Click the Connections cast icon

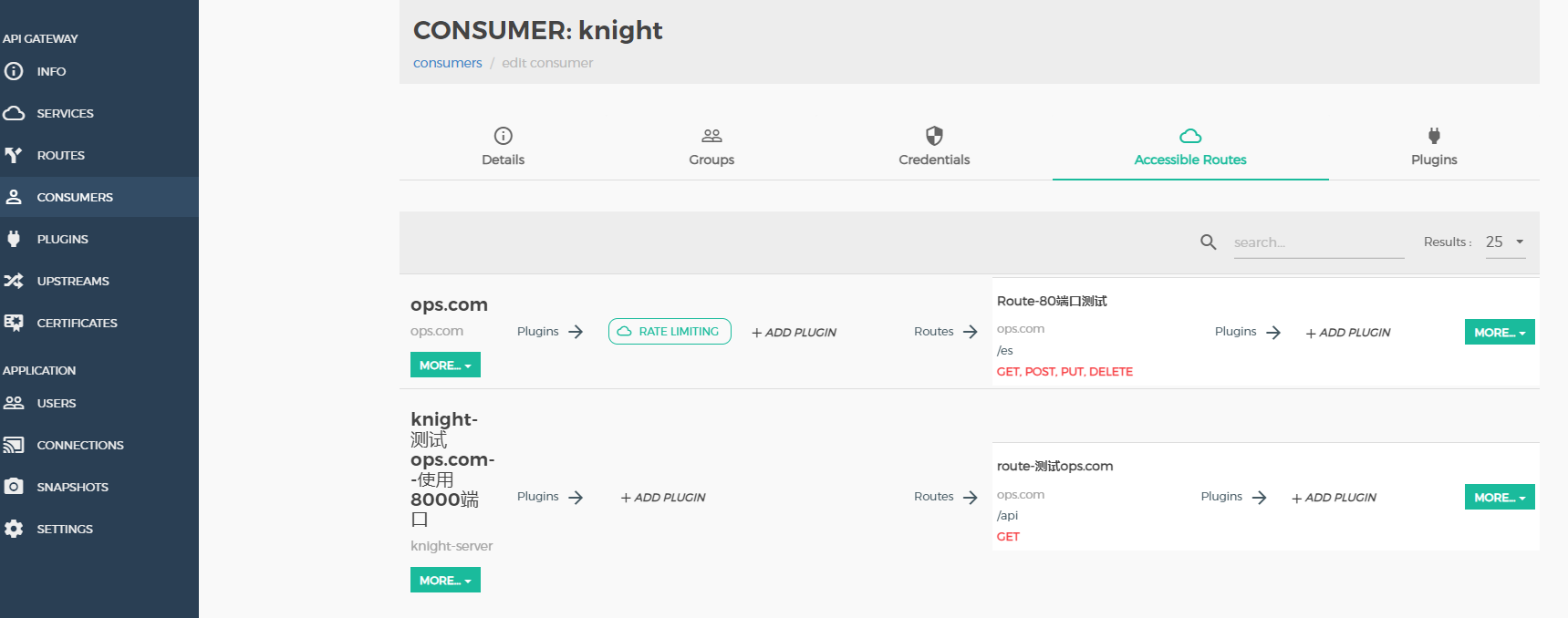pyautogui.click(x=14, y=445)
